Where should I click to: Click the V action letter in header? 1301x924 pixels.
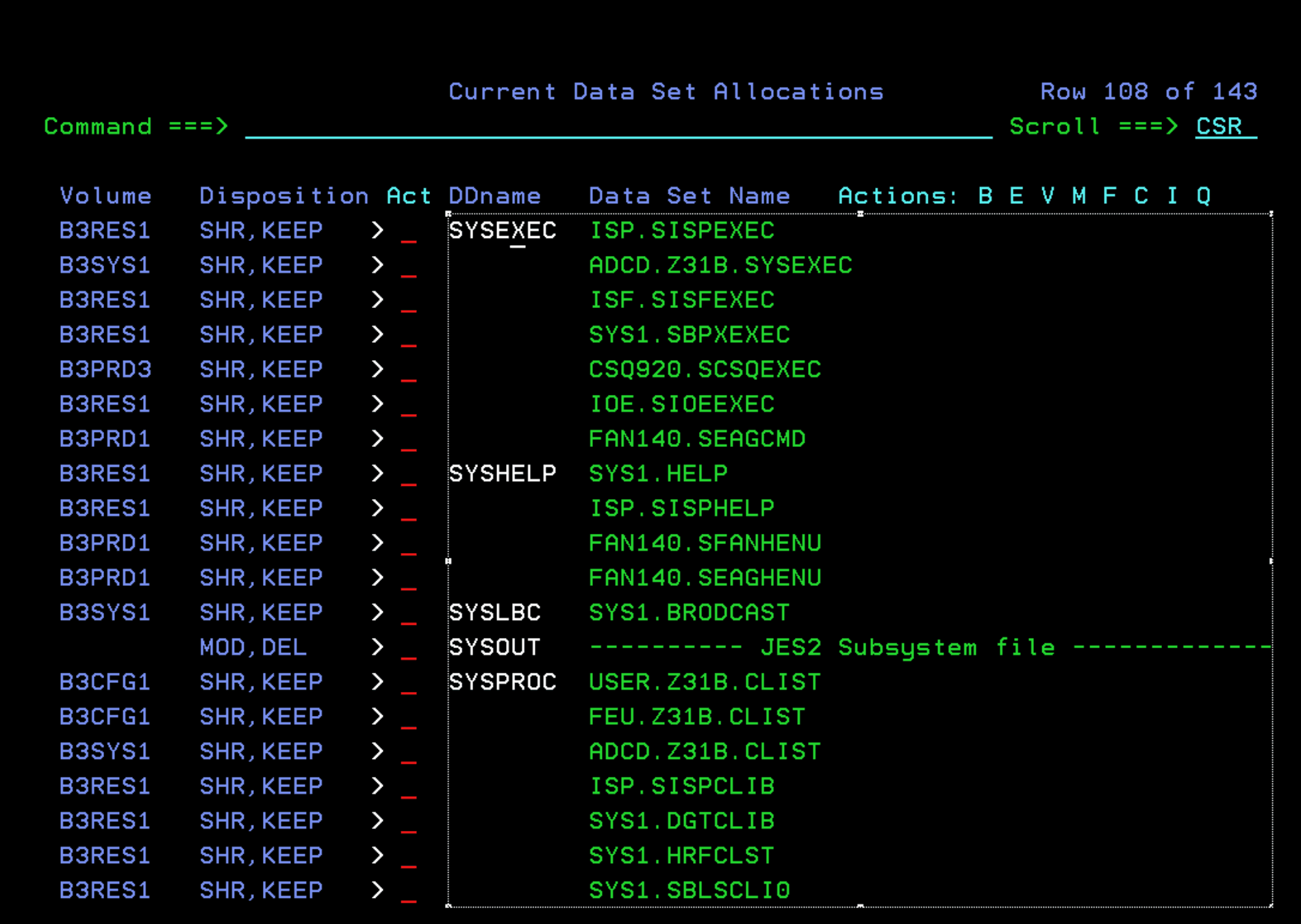point(1048,196)
